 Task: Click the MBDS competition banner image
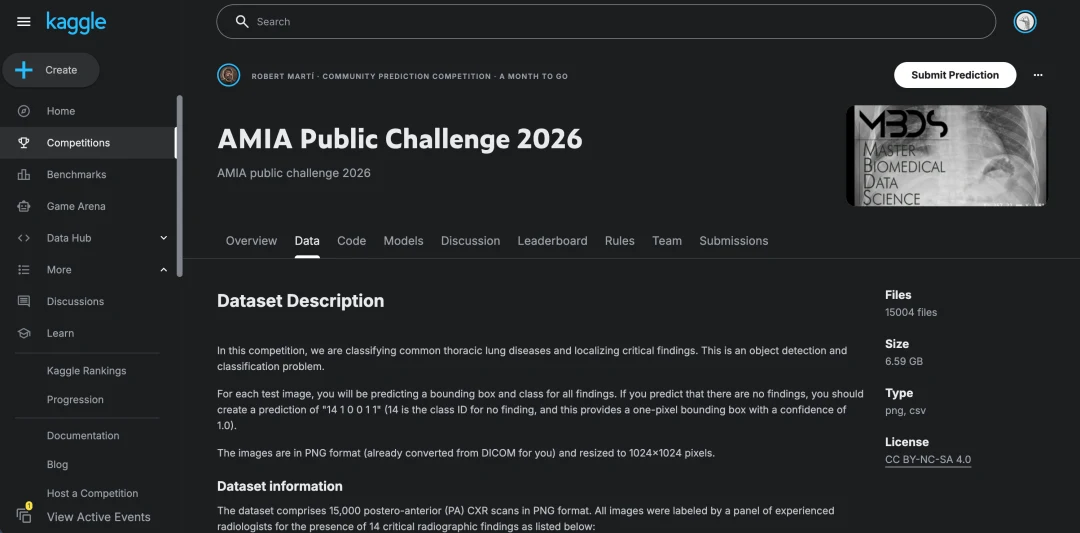946,156
